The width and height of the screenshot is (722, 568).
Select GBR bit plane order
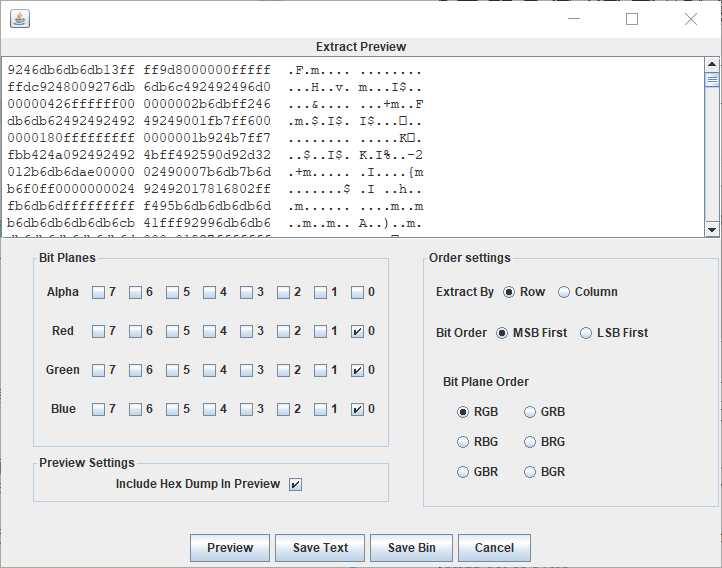pos(463,472)
